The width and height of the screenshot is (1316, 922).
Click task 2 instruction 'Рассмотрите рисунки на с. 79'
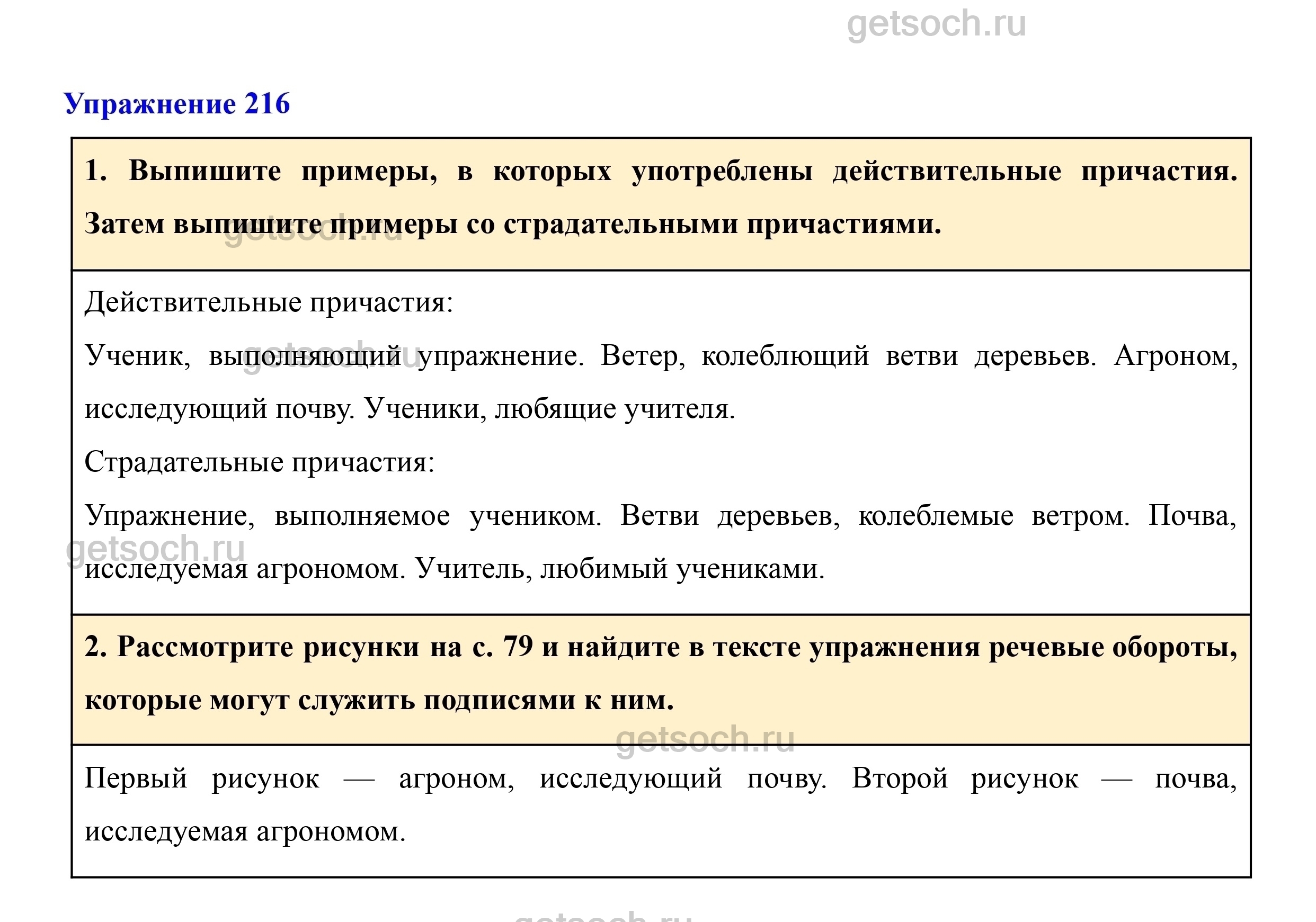pos(325,648)
